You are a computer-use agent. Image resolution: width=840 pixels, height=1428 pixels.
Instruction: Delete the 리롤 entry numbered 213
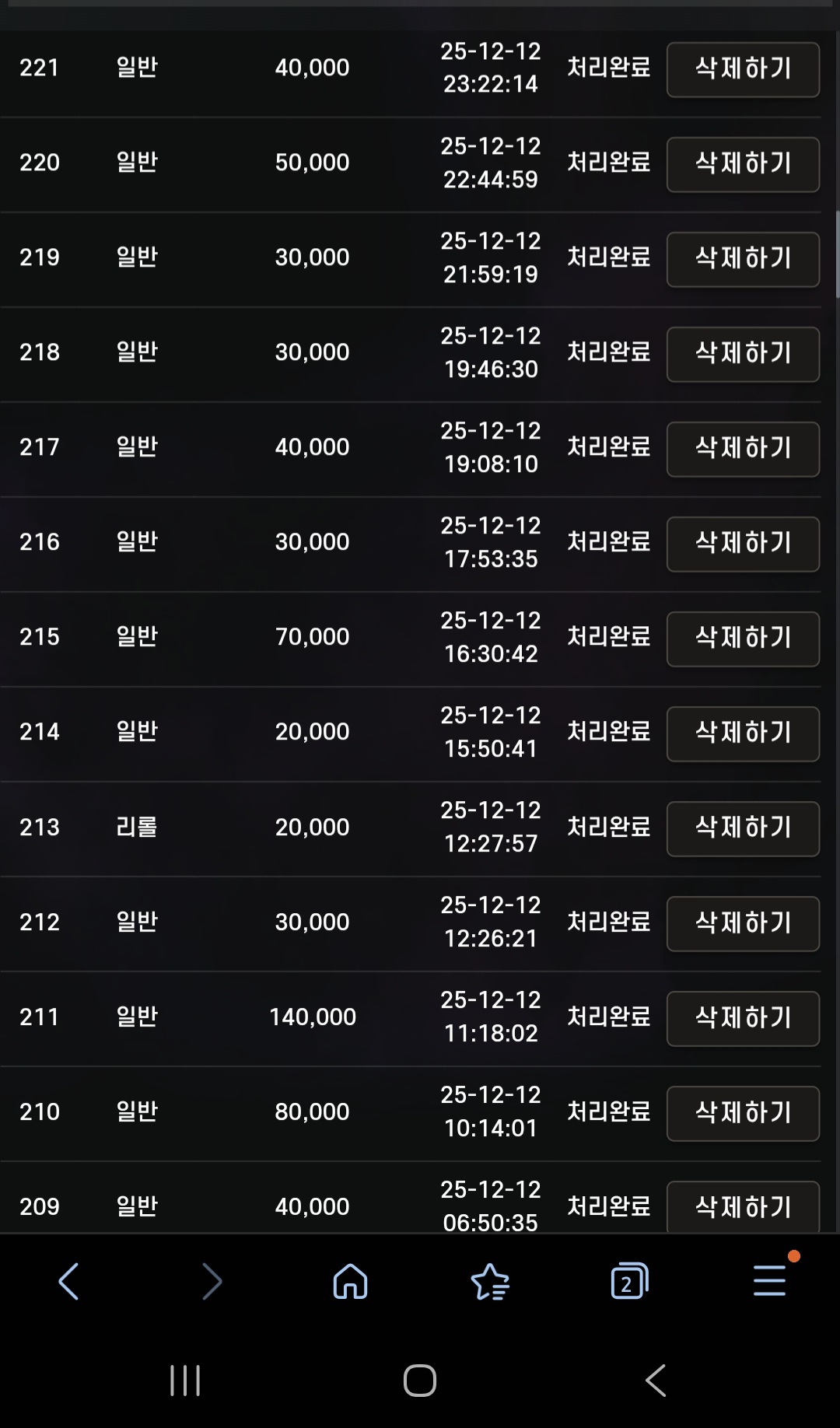click(743, 828)
